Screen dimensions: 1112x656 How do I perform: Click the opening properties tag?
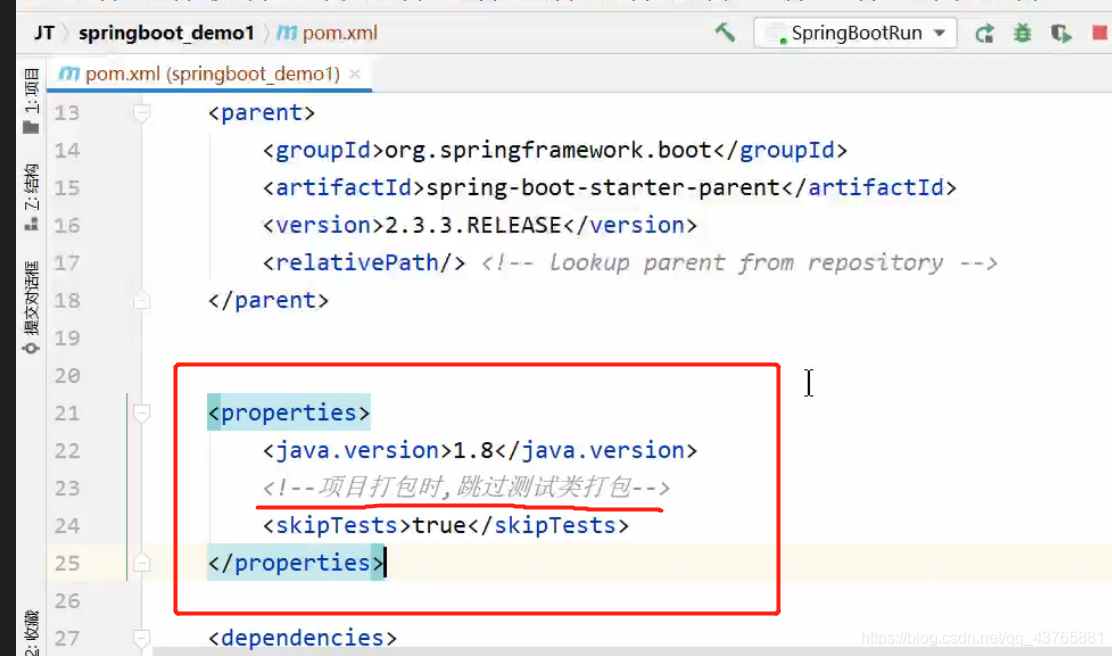coord(289,413)
